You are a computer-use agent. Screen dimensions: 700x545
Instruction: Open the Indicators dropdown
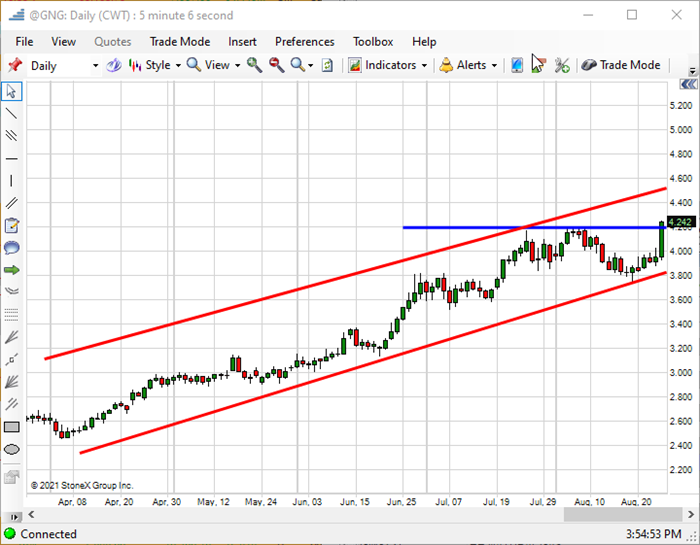[x=388, y=65]
